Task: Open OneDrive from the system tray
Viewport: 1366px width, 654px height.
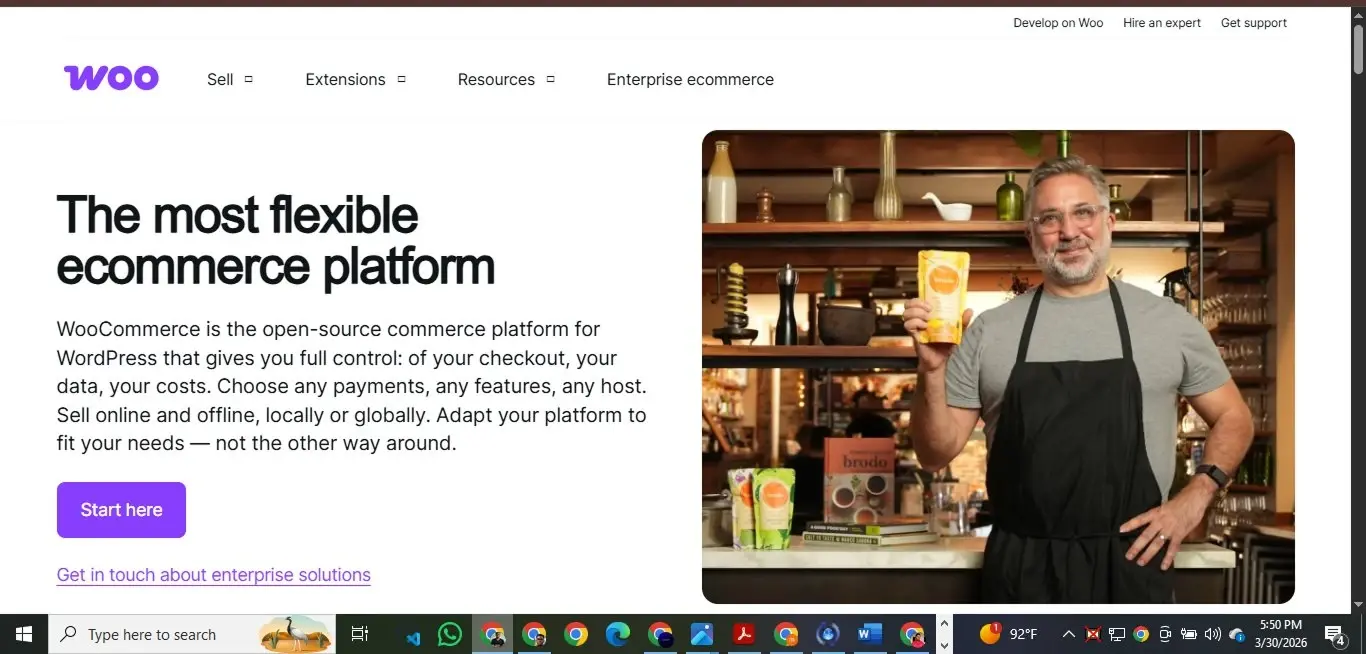Action: coord(1236,633)
